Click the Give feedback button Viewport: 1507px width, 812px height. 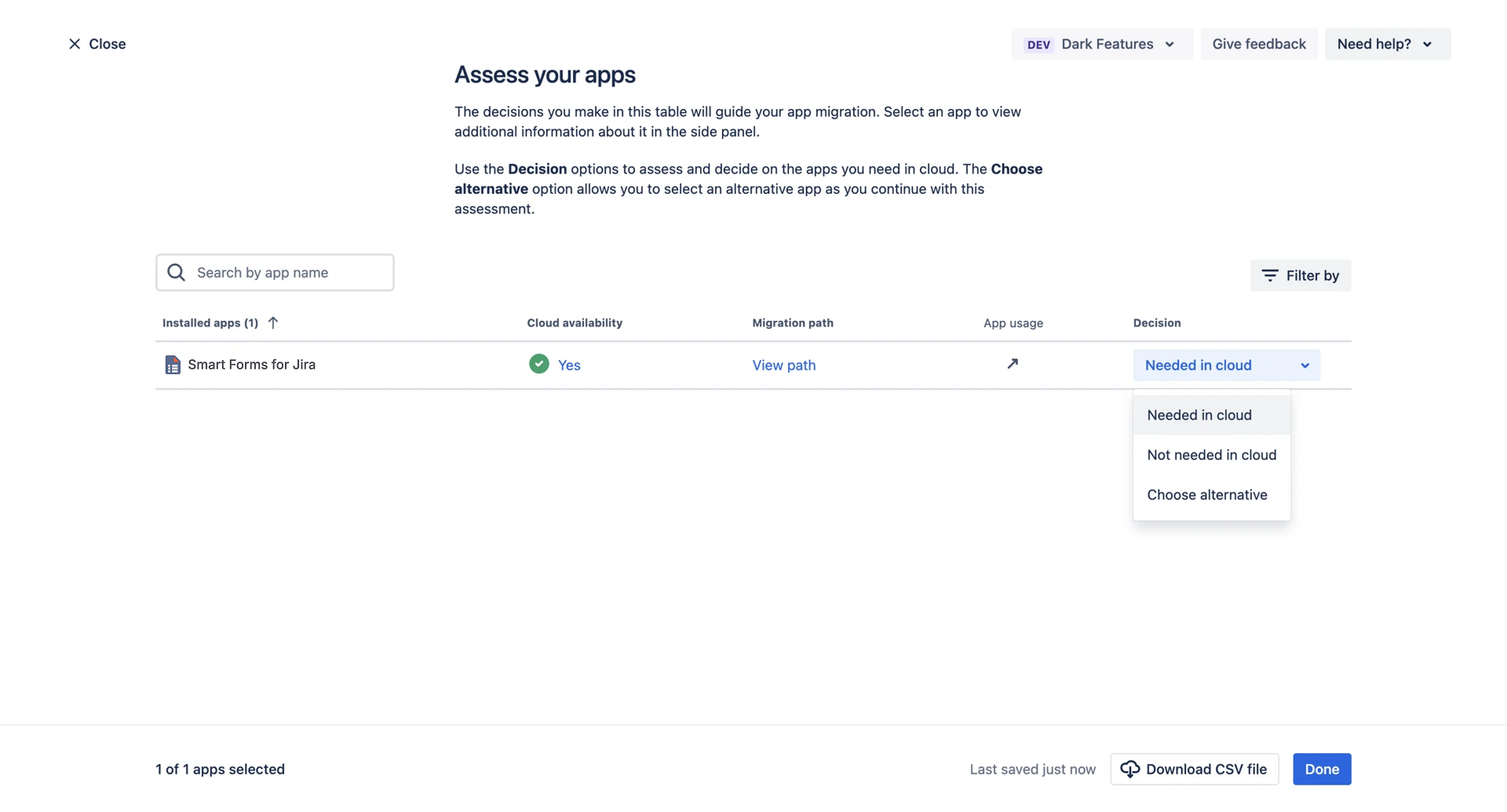[x=1258, y=44]
